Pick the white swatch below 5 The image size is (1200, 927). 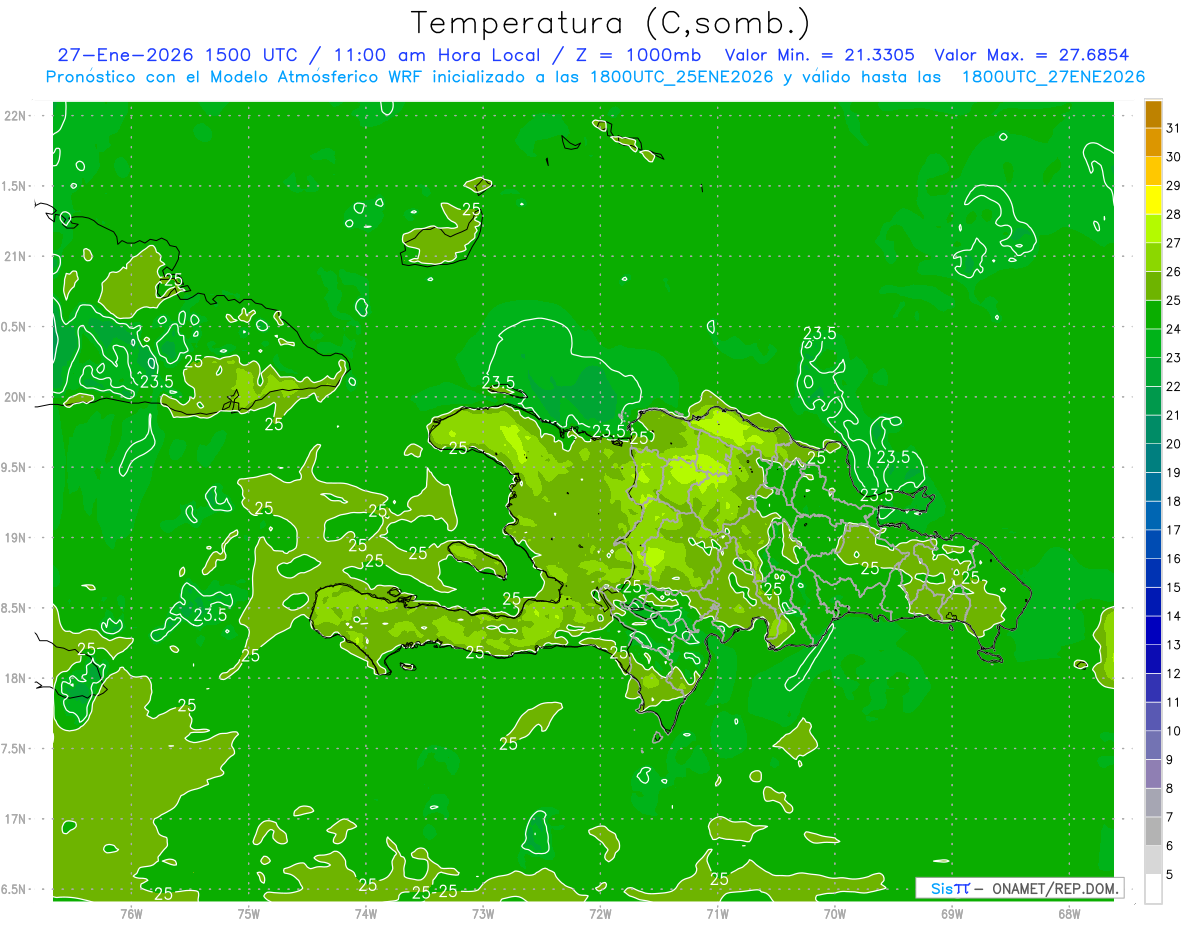point(1153,889)
